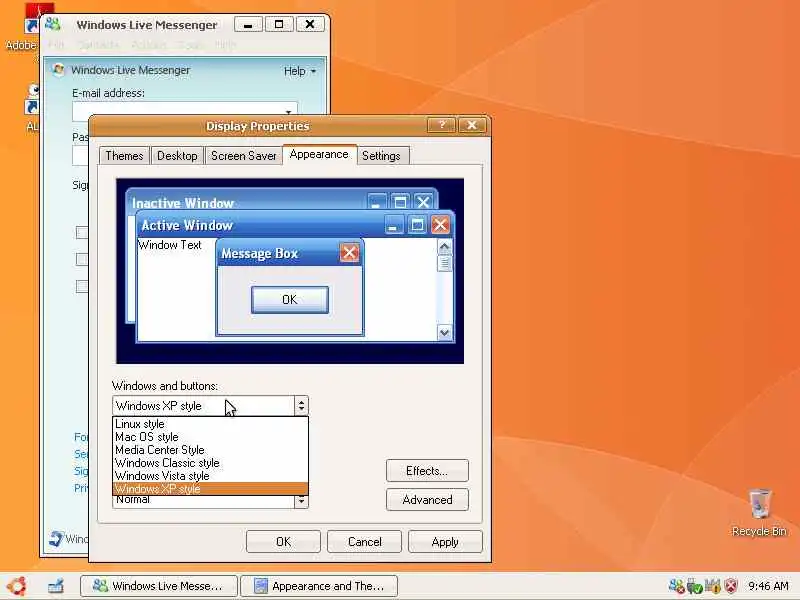The image size is (800, 600).
Task: Close the Windows Live Messenger window
Action: [x=310, y=24]
